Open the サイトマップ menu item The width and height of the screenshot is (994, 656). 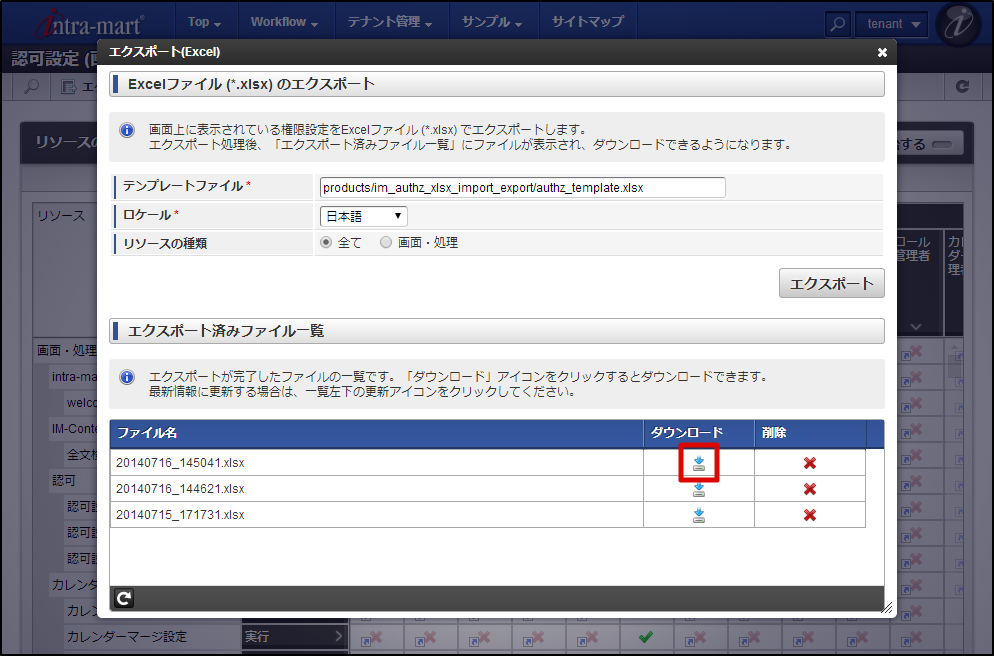(x=588, y=21)
